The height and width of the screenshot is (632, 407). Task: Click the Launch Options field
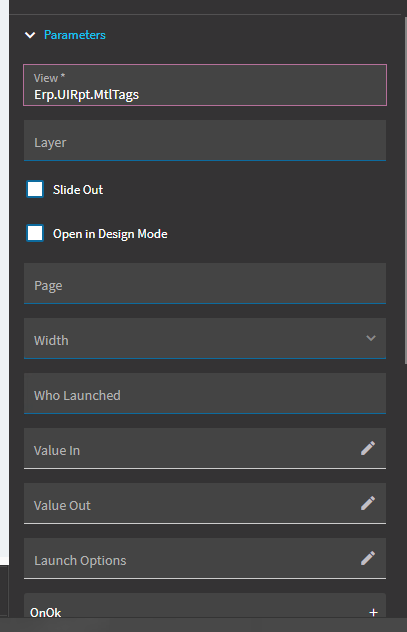205,558
